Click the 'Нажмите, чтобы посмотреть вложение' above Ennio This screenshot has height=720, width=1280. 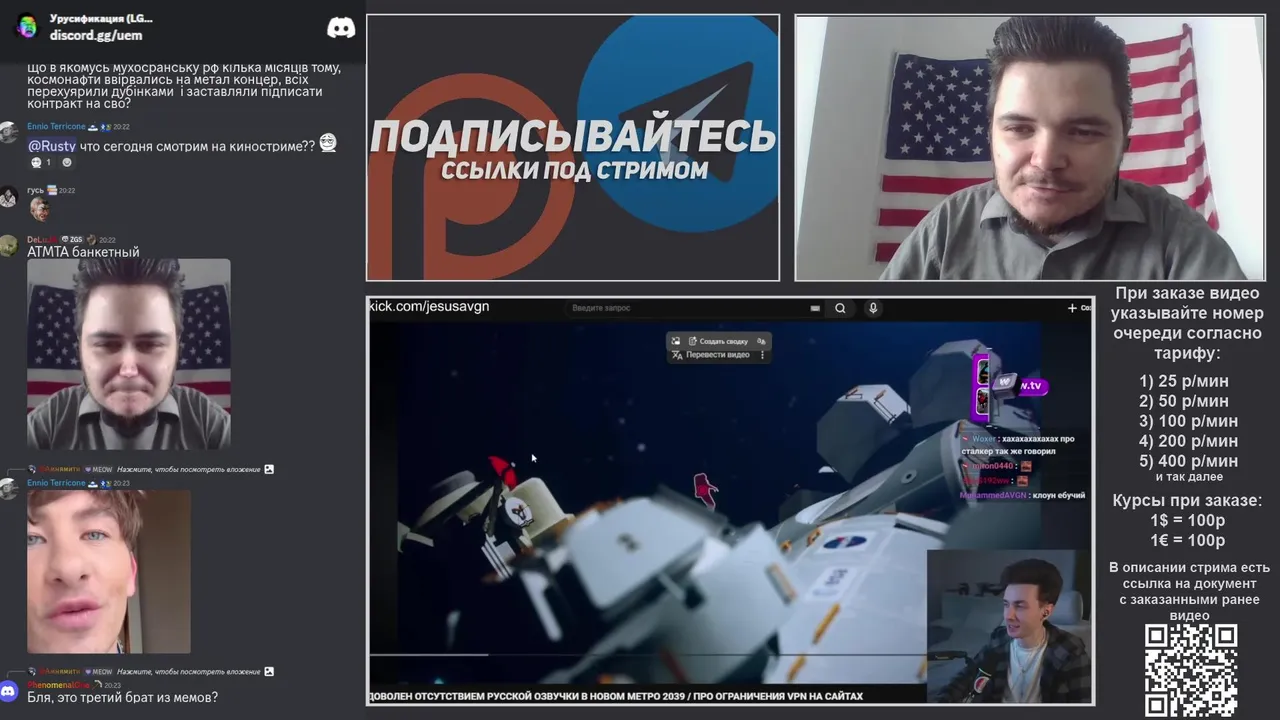[x=188, y=469]
